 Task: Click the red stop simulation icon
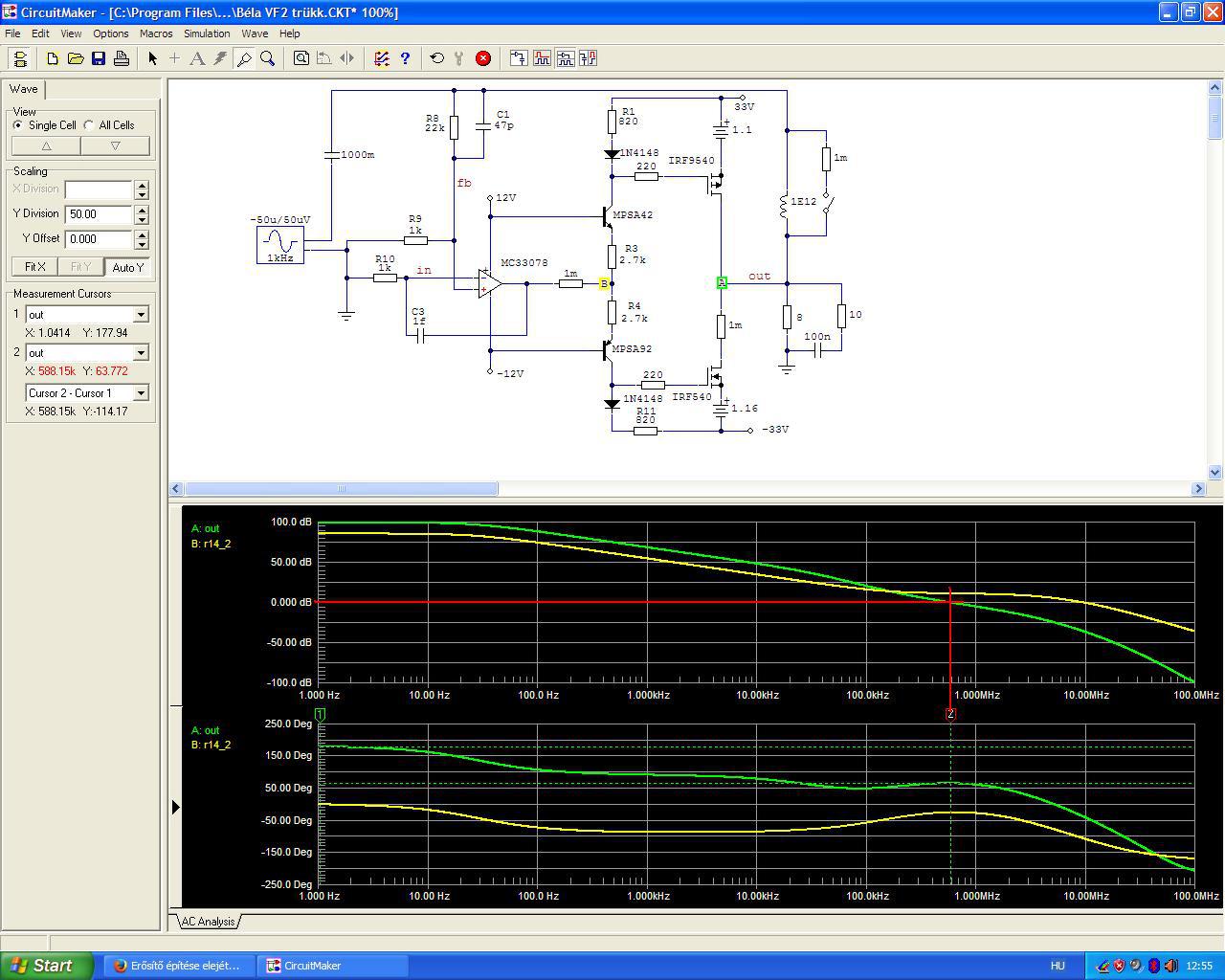point(483,58)
